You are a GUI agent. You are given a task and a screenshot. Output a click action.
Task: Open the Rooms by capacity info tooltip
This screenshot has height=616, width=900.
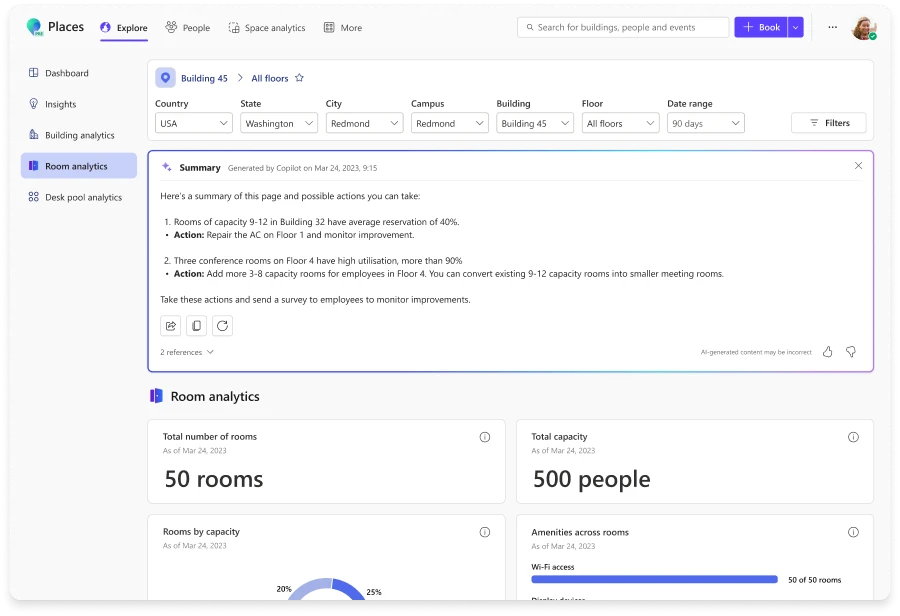pos(485,532)
